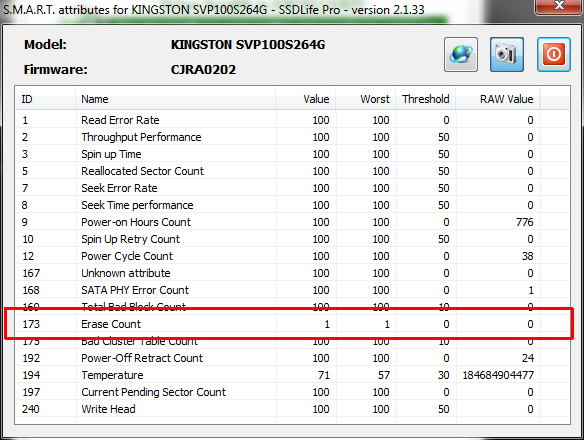Sort by the ID column header
The width and height of the screenshot is (584, 440).
(45, 99)
